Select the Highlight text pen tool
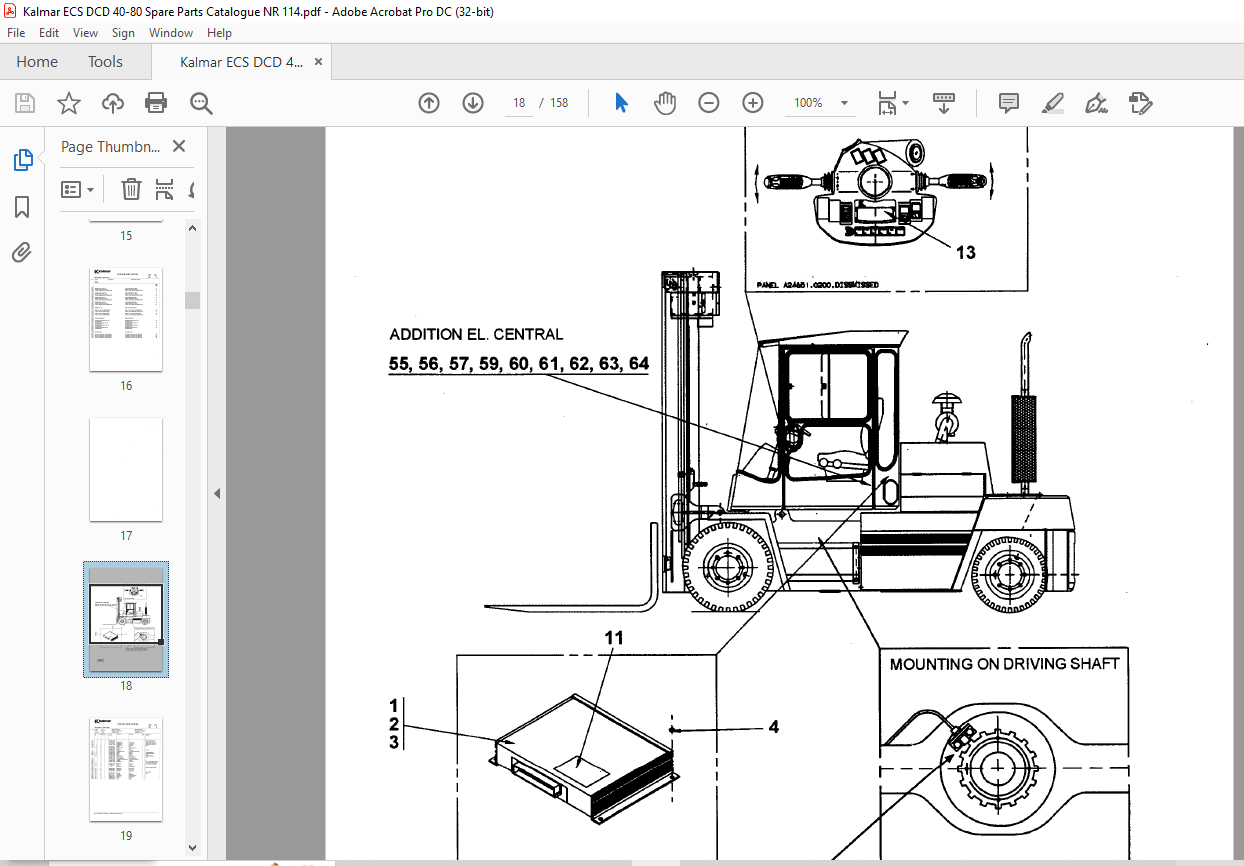Image resolution: width=1244 pixels, height=866 pixels. pos(1053,103)
